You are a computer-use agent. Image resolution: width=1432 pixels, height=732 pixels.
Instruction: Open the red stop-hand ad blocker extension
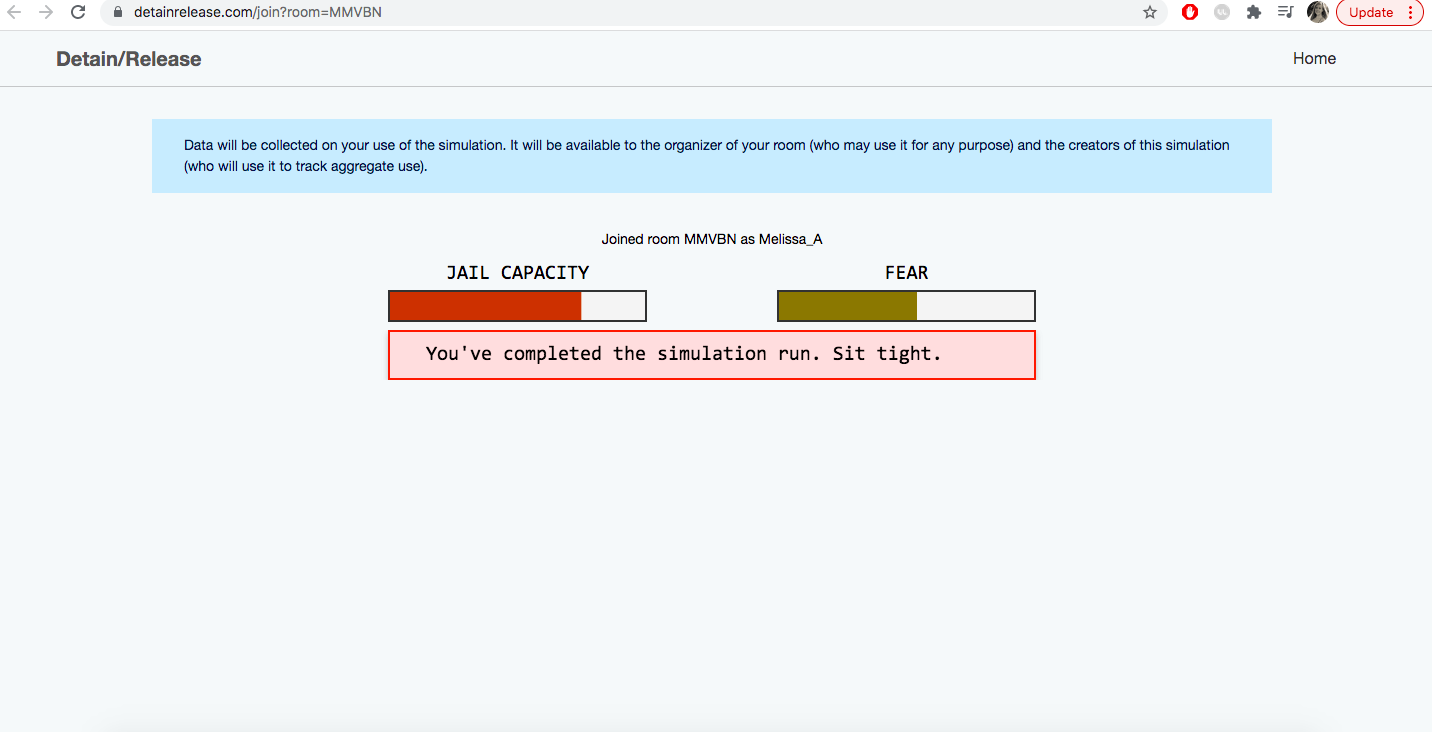click(x=1190, y=13)
